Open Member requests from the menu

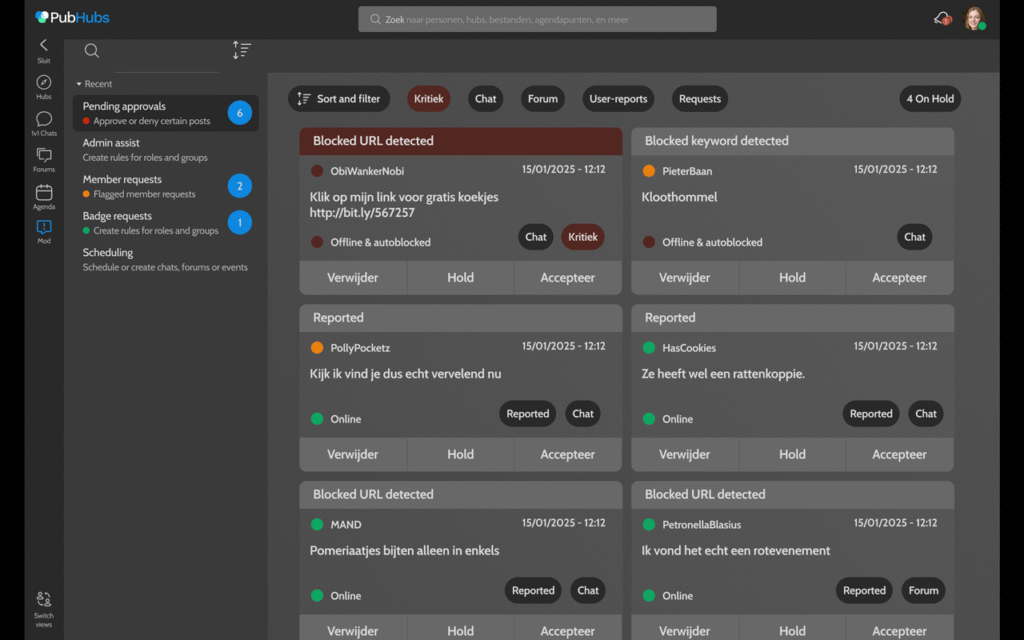[x=140, y=186]
